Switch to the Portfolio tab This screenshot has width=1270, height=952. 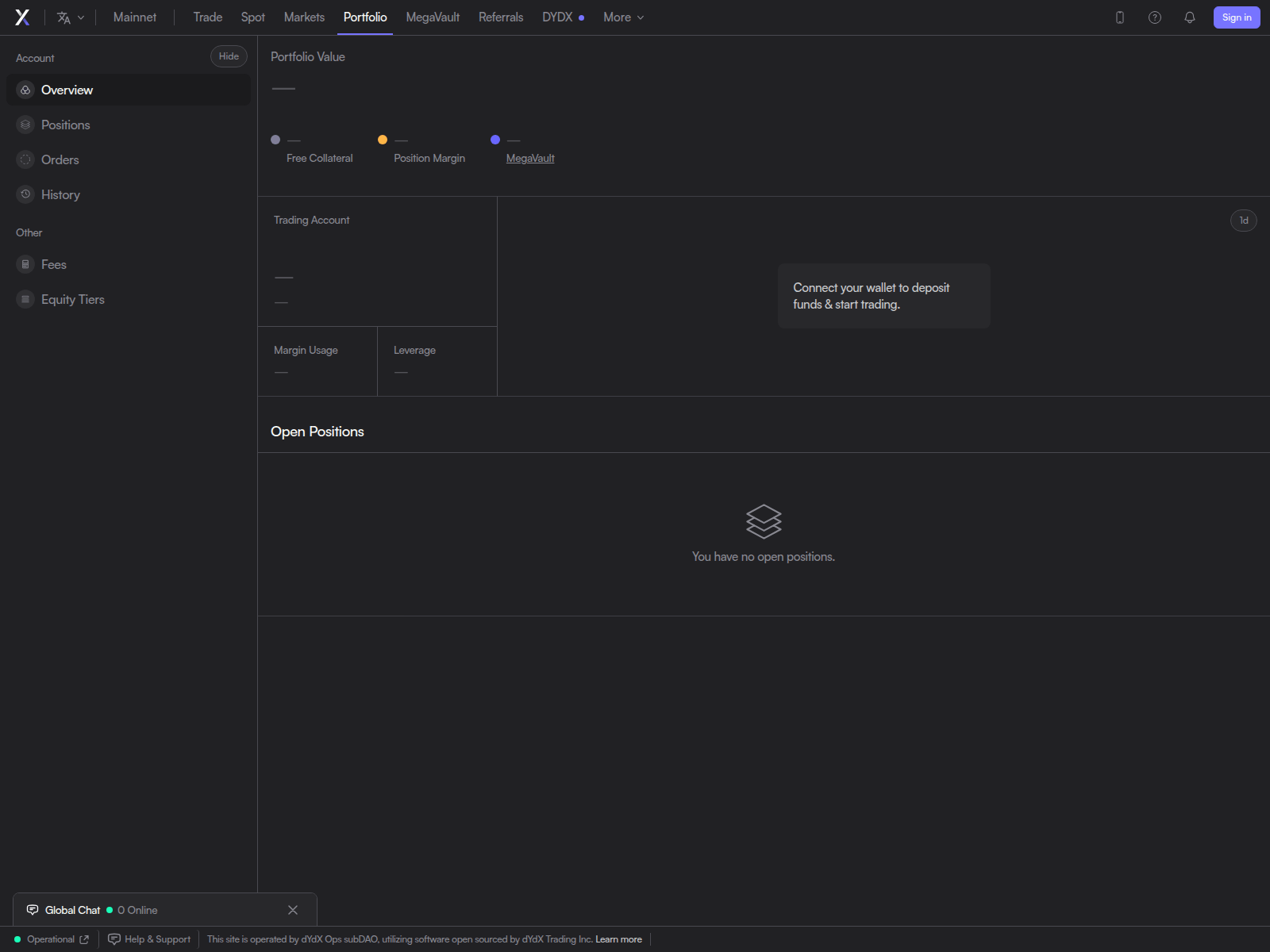click(x=365, y=17)
